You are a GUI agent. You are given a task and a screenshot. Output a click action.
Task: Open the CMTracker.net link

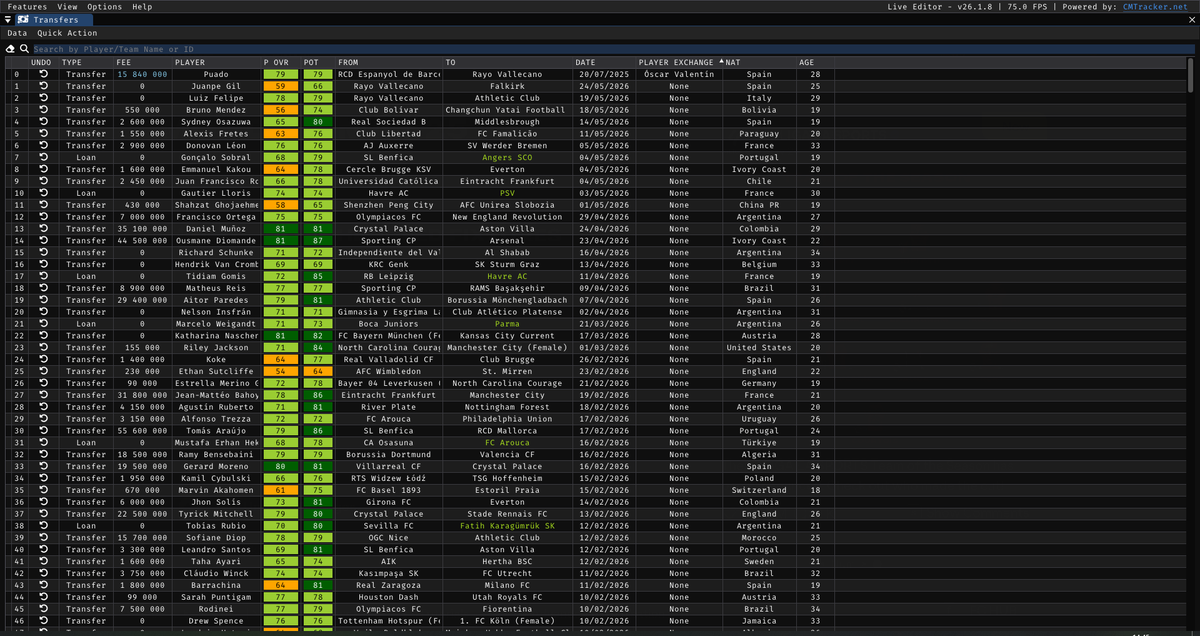coord(1155,6)
